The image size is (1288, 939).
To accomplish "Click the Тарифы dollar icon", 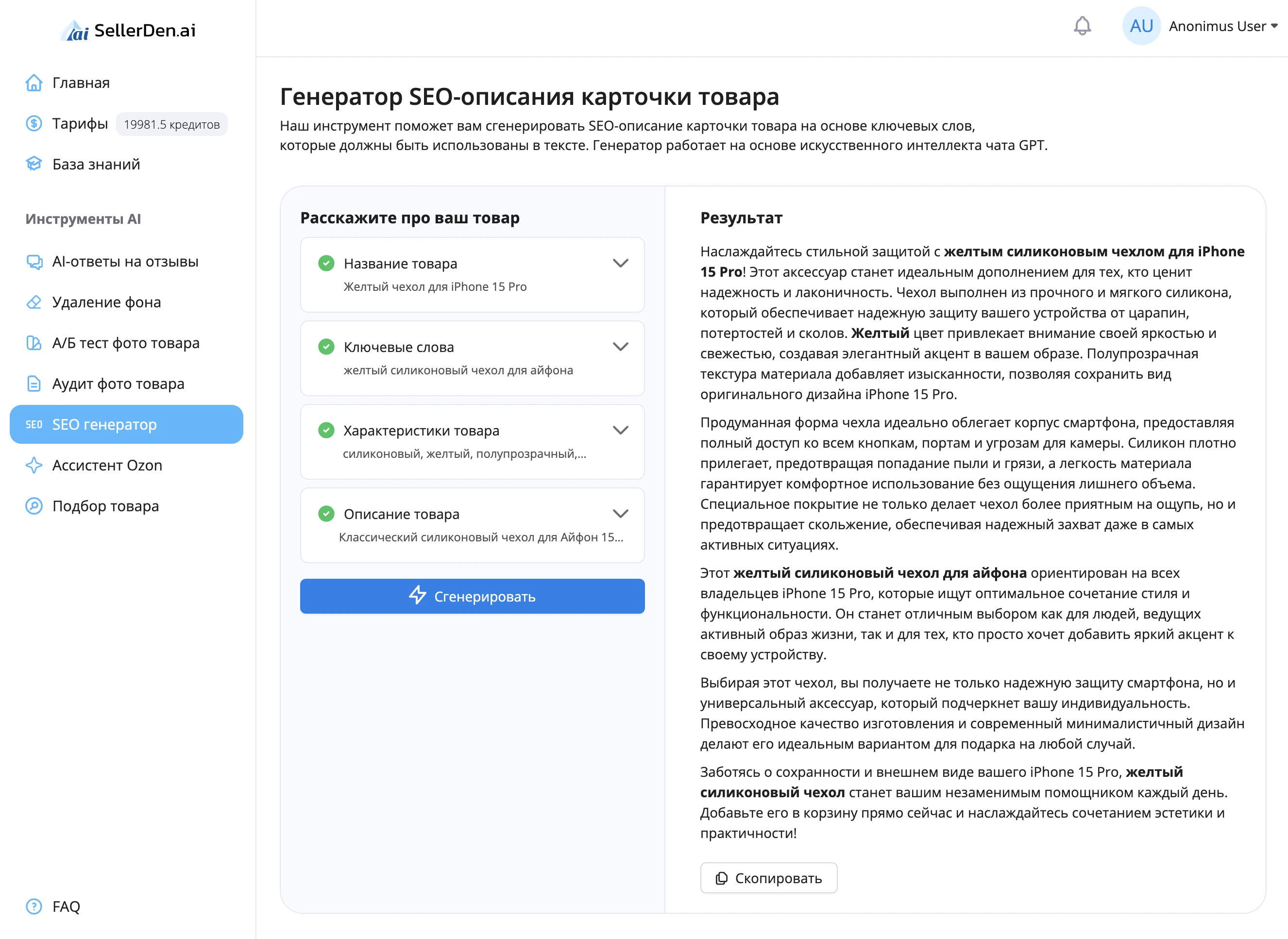I will point(34,123).
